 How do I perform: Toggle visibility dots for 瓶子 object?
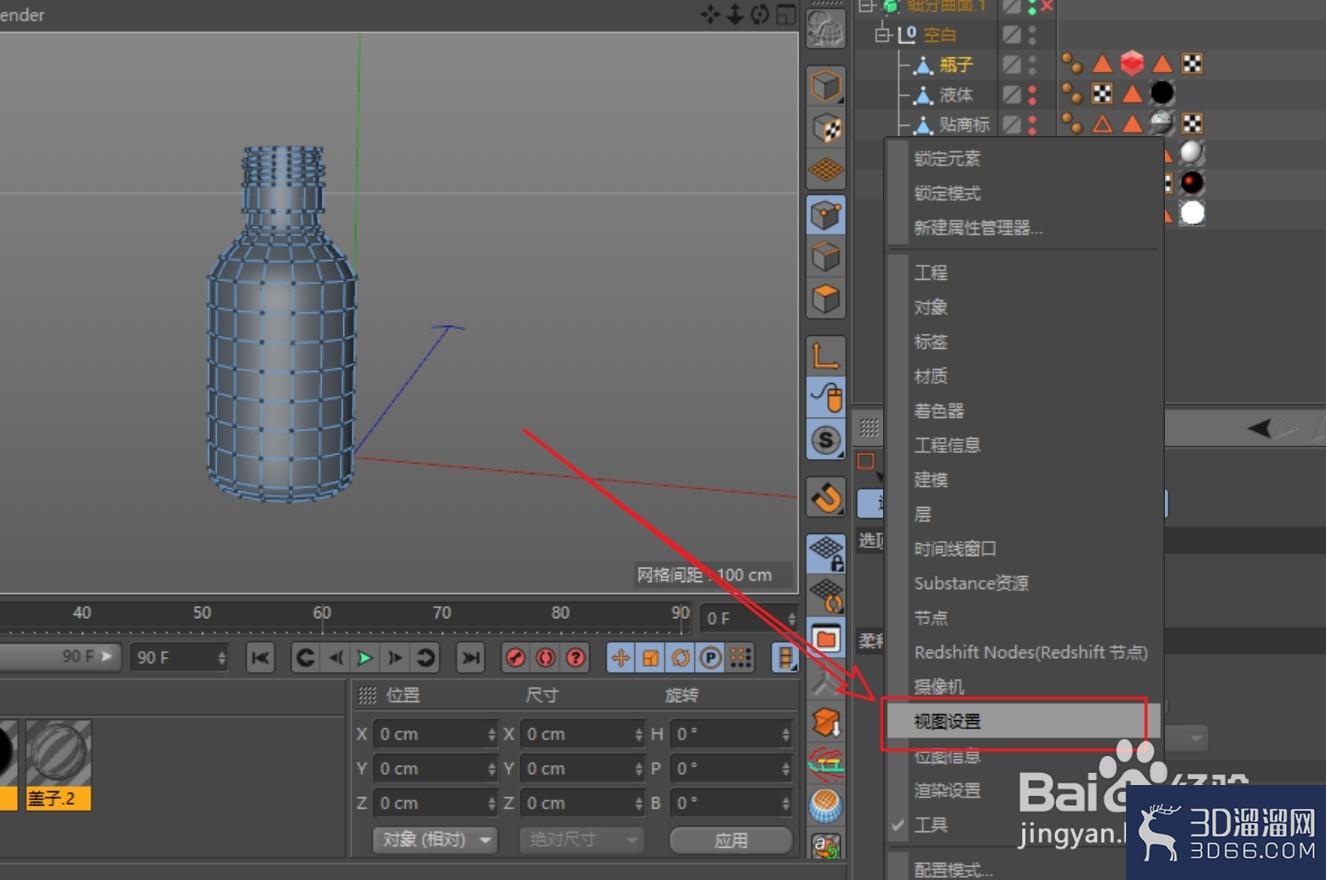tap(1032, 64)
